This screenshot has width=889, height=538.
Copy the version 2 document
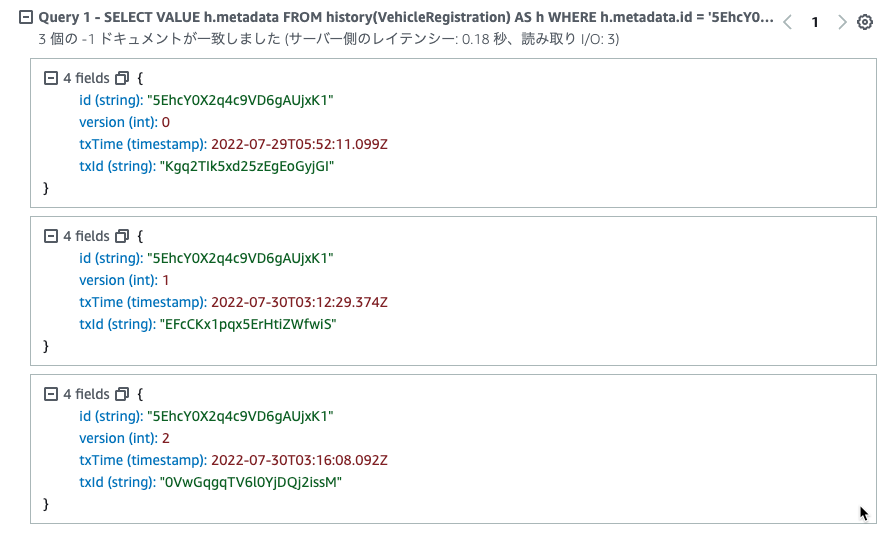point(122,395)
